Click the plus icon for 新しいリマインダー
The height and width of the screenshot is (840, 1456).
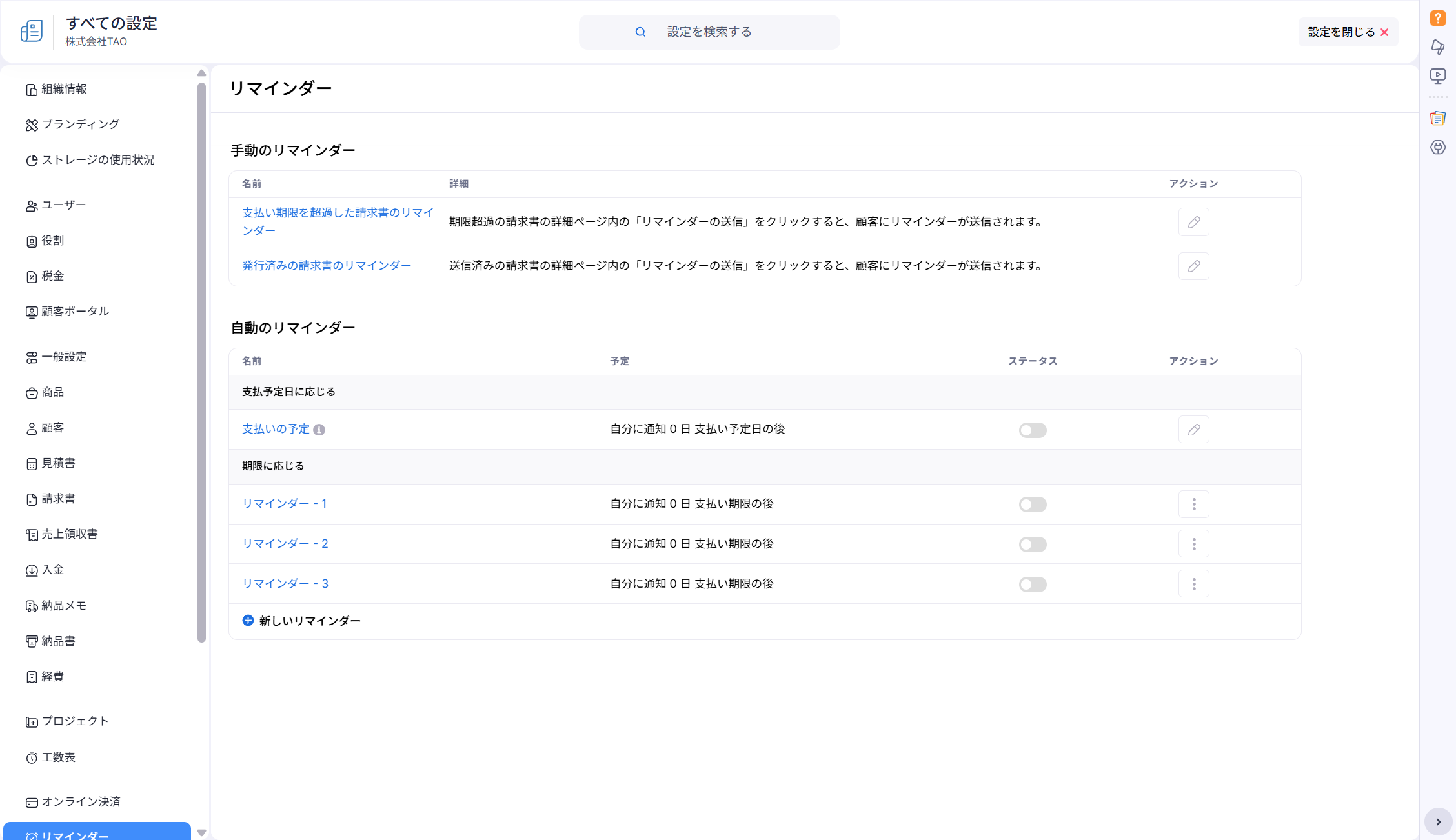click(x=248, y=621)
